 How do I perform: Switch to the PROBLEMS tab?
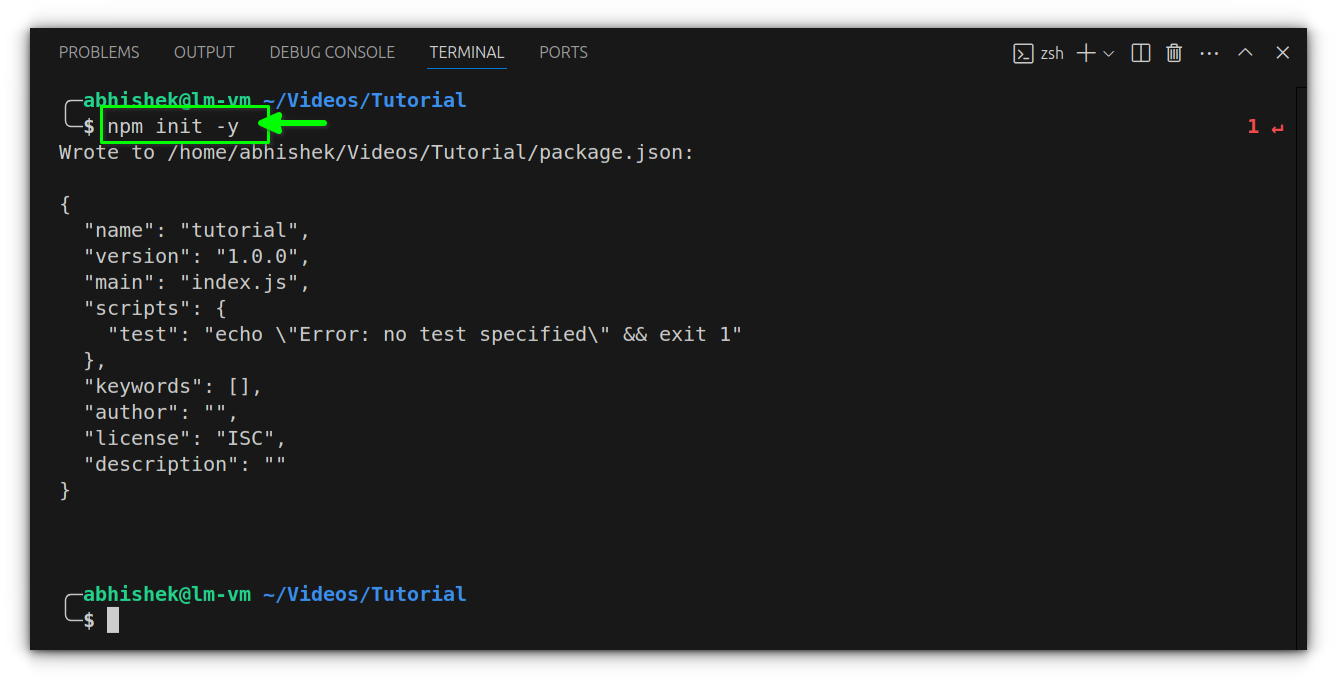point(98,52)
